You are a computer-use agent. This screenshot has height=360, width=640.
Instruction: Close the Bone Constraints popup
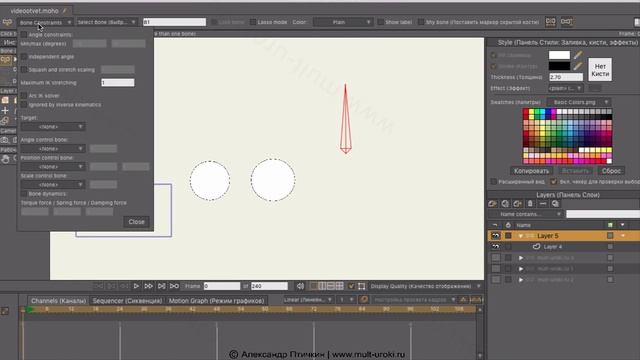(136, 222)
